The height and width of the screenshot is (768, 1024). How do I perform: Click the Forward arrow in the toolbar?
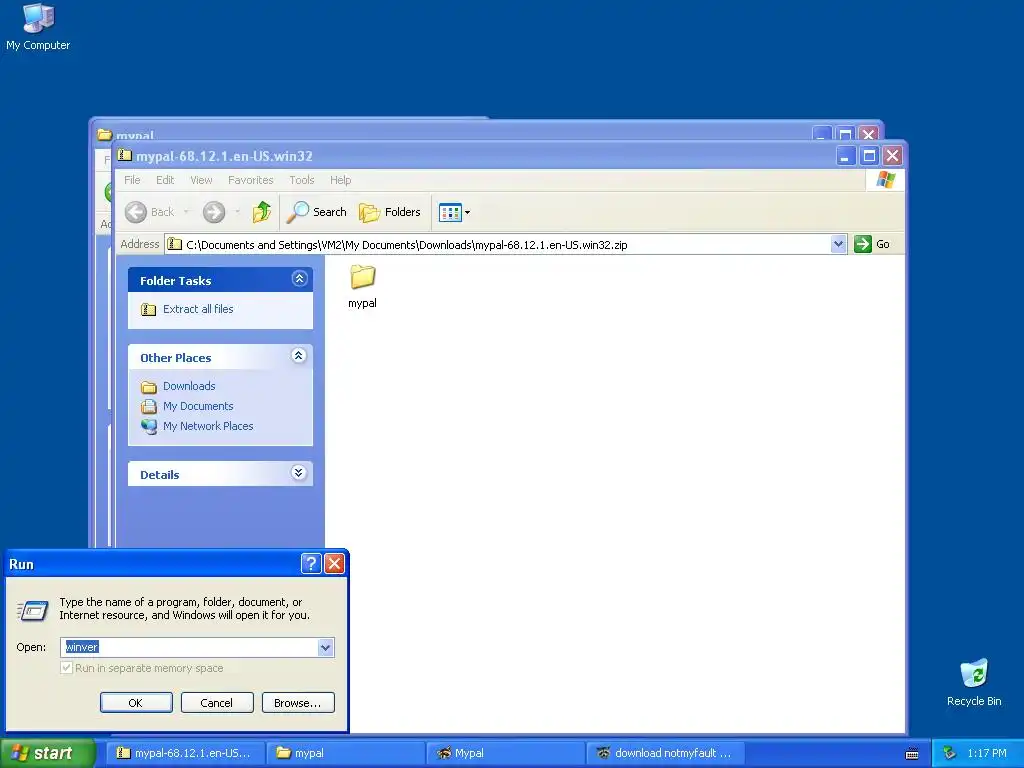pyautogui.click(x=214, y=212)
